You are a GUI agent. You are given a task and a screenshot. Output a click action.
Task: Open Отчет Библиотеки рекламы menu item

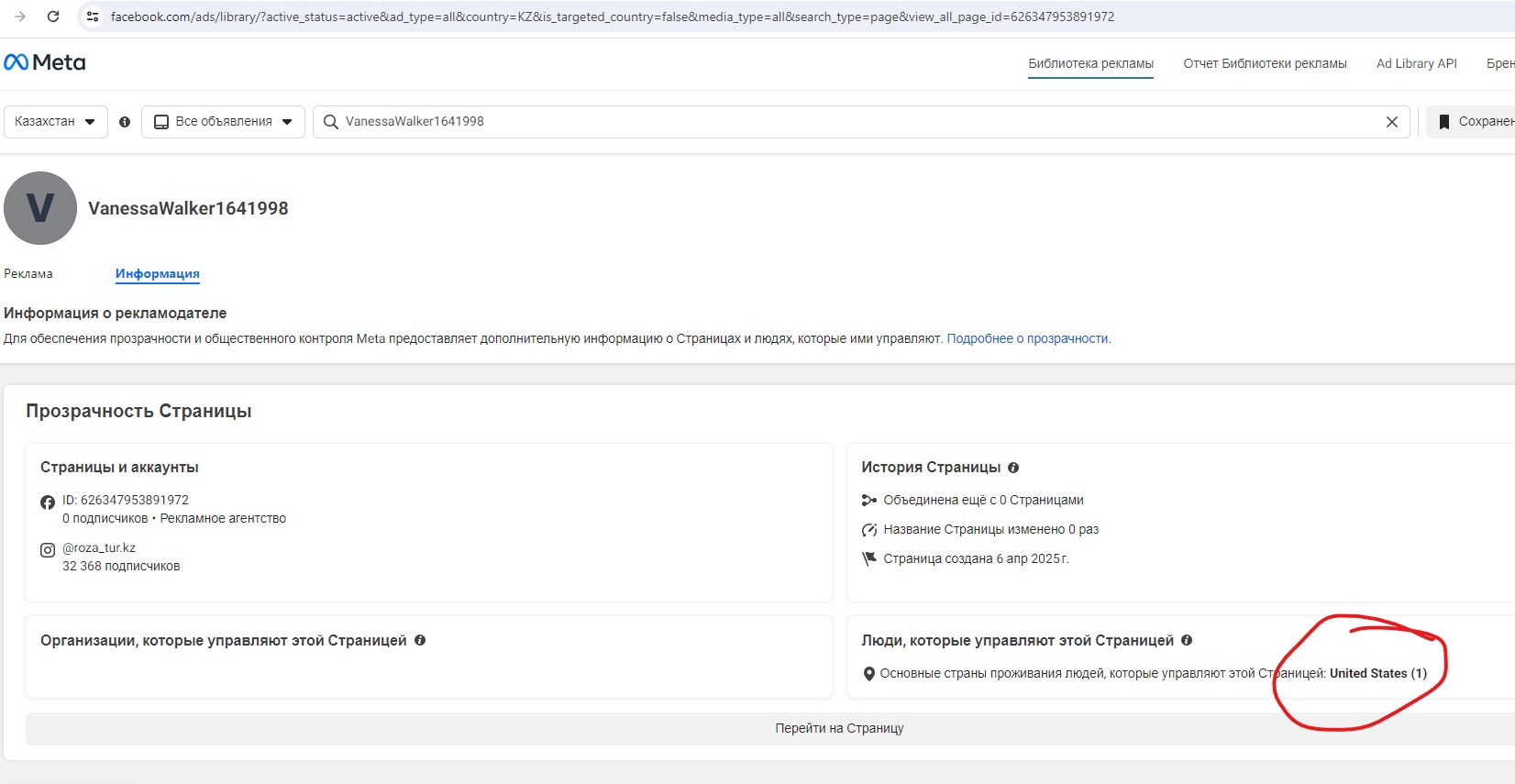(x=1265, y=63)
